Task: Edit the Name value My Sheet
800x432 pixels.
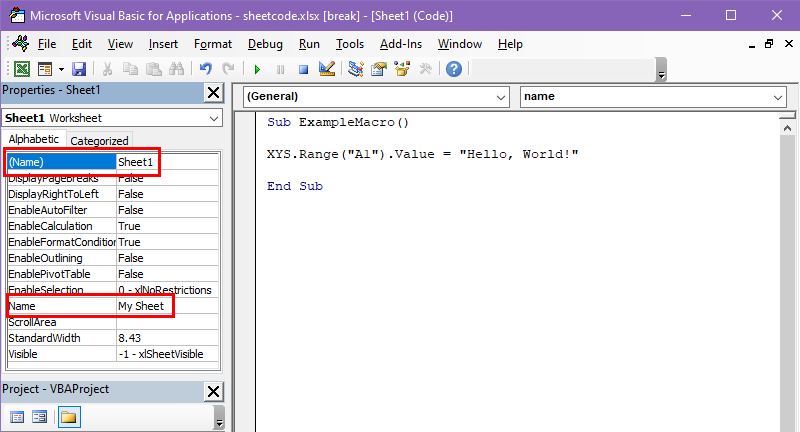Action: 167,306
